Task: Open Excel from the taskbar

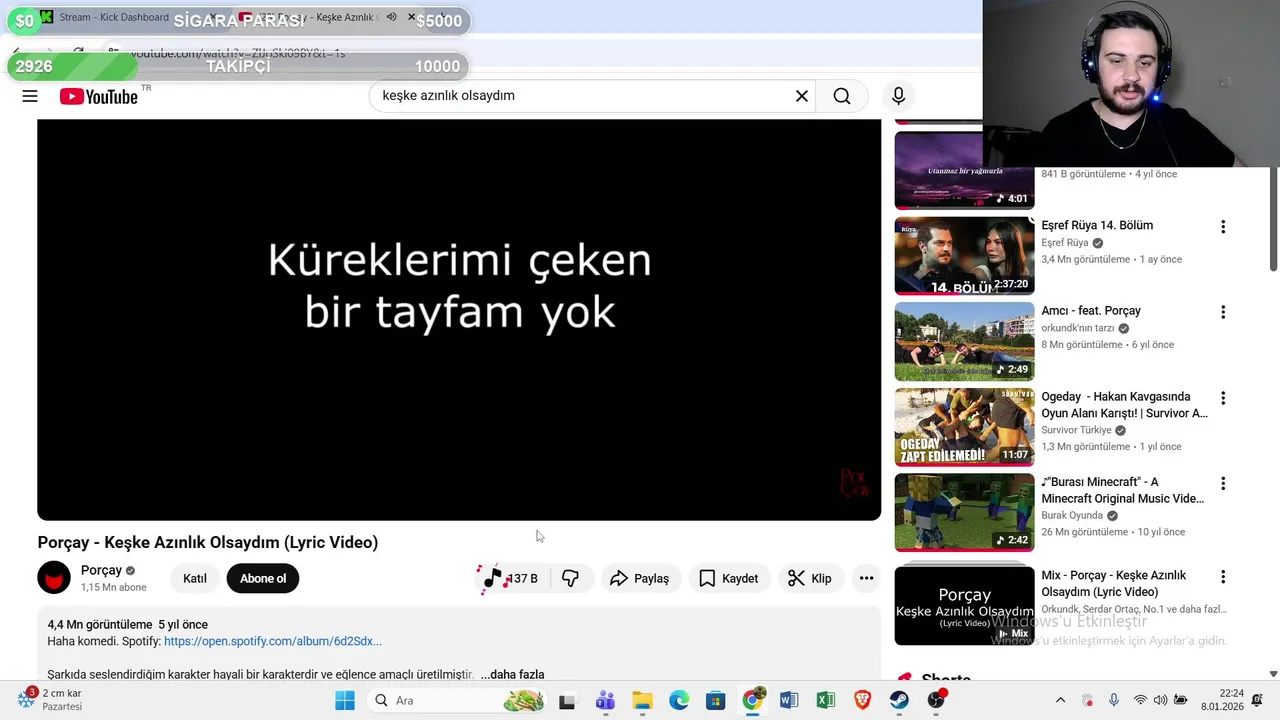Action: click(x=825, y=700)
